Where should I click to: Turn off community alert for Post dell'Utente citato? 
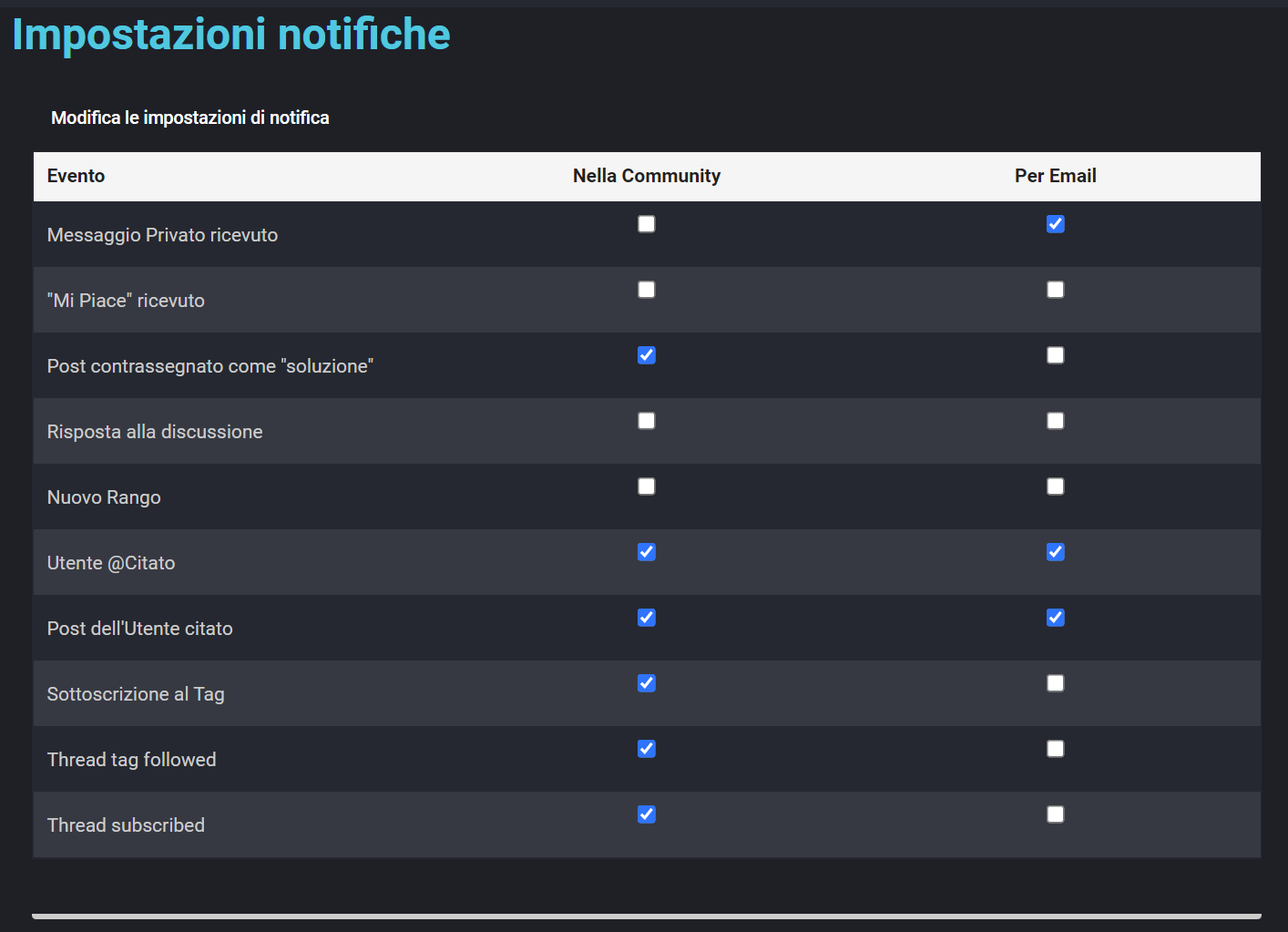tap(646, 618)
